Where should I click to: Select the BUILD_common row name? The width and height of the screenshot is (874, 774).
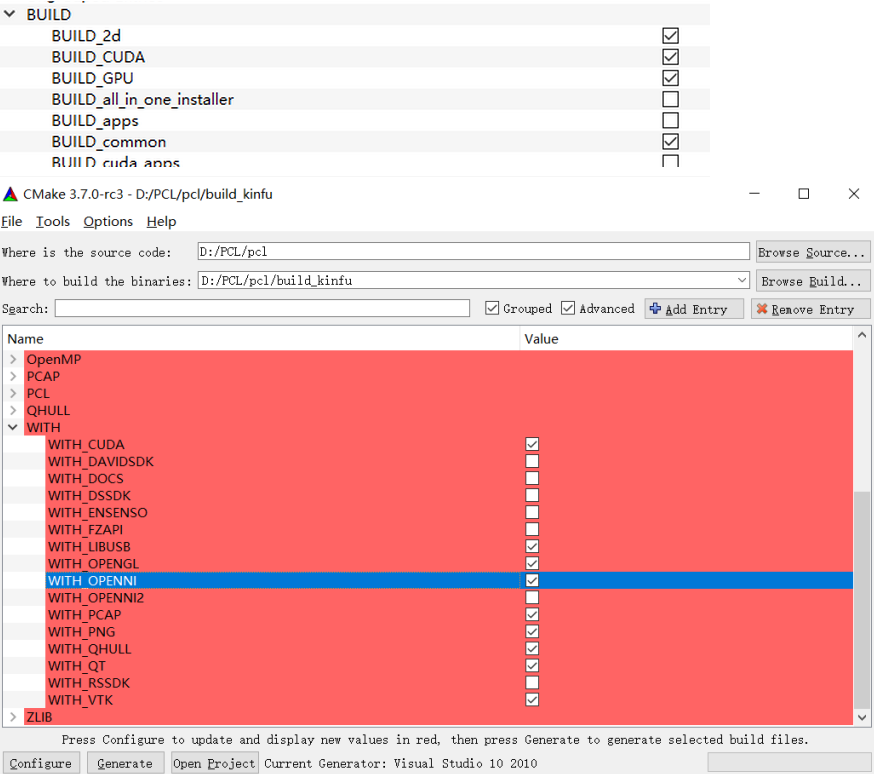point(109,142)
